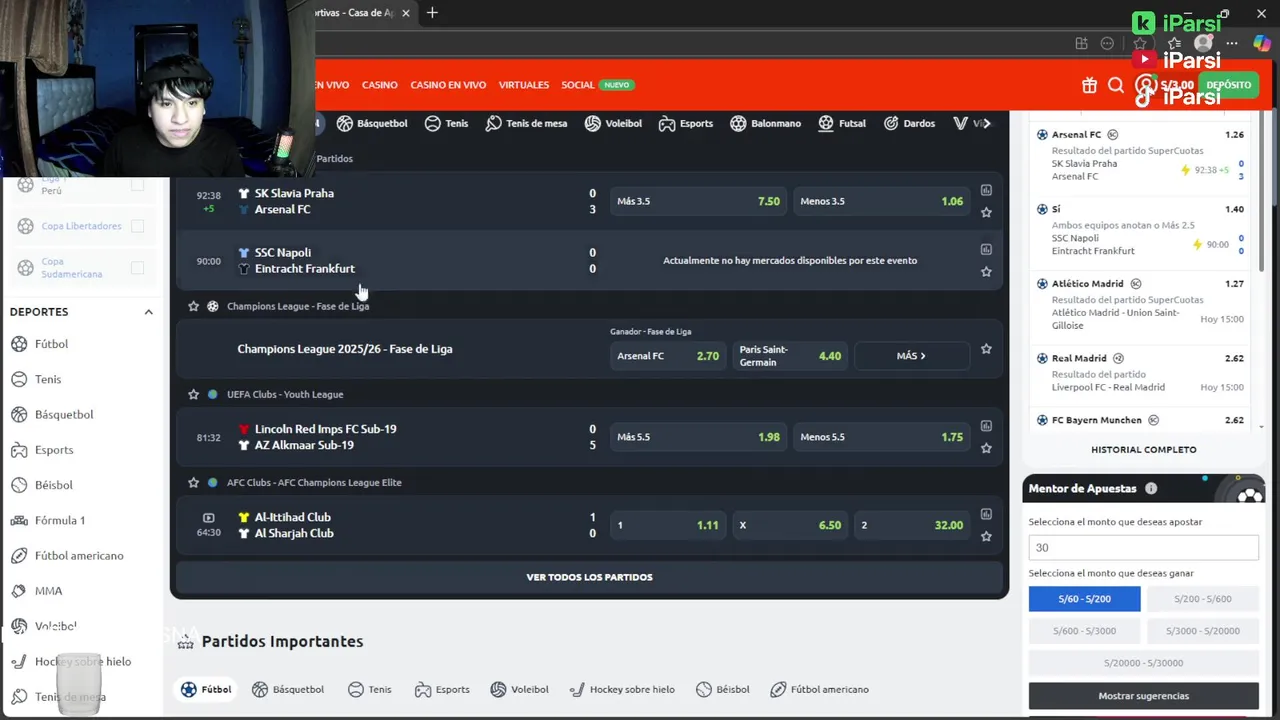Select S/60 - S/200 winnings range
Viewport: 1280px width, 720px height.
pos(1085,599)
